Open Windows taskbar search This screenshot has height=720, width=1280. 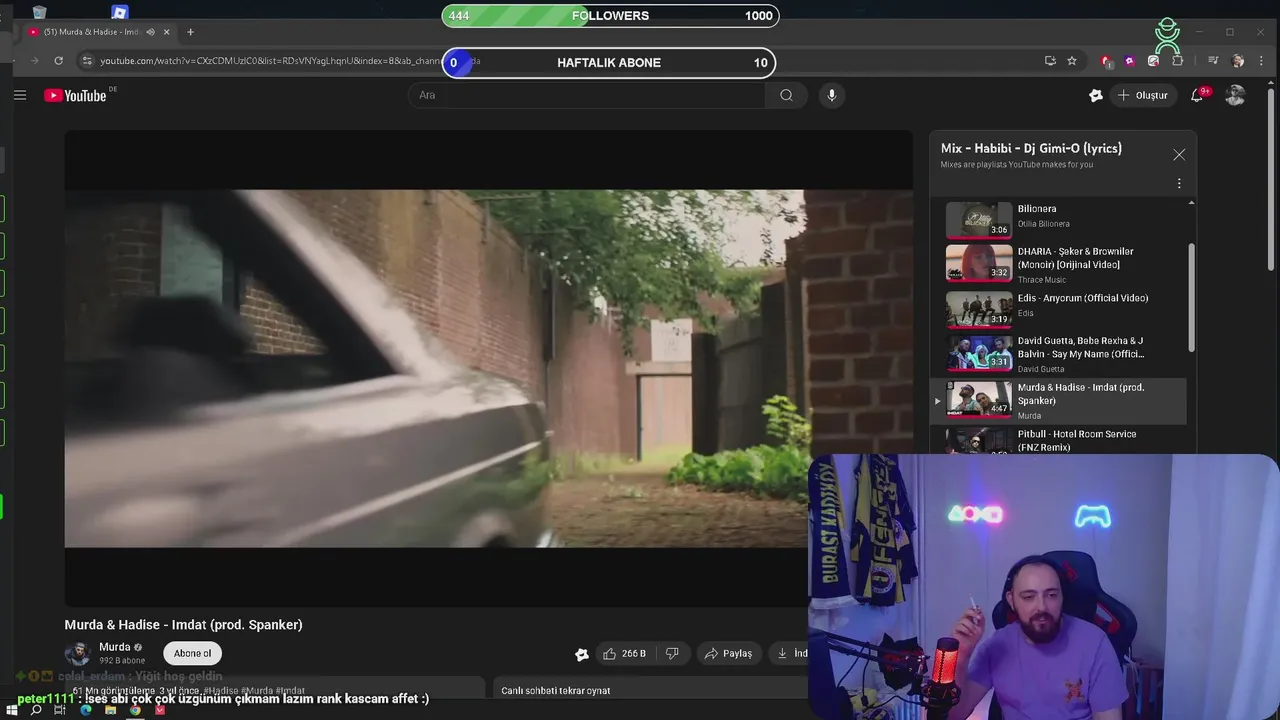tap(36, 710)
